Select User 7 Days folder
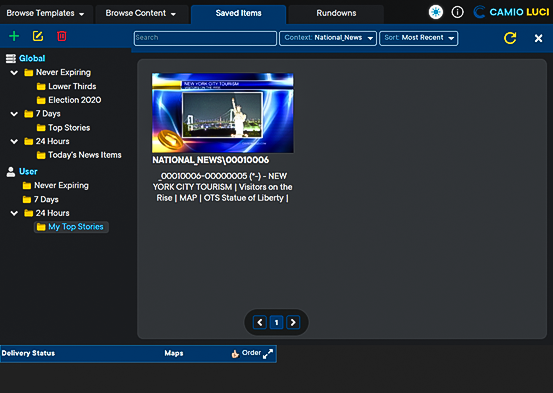The width and height of the screenshot is (553, 393). (x=41, y=199)
